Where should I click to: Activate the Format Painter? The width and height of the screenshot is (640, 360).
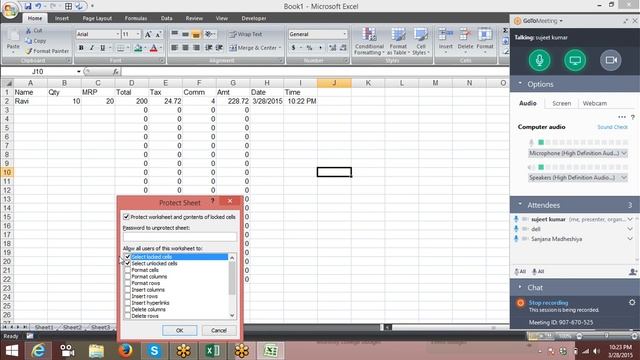pyautogui.click(x=47, y=51)
